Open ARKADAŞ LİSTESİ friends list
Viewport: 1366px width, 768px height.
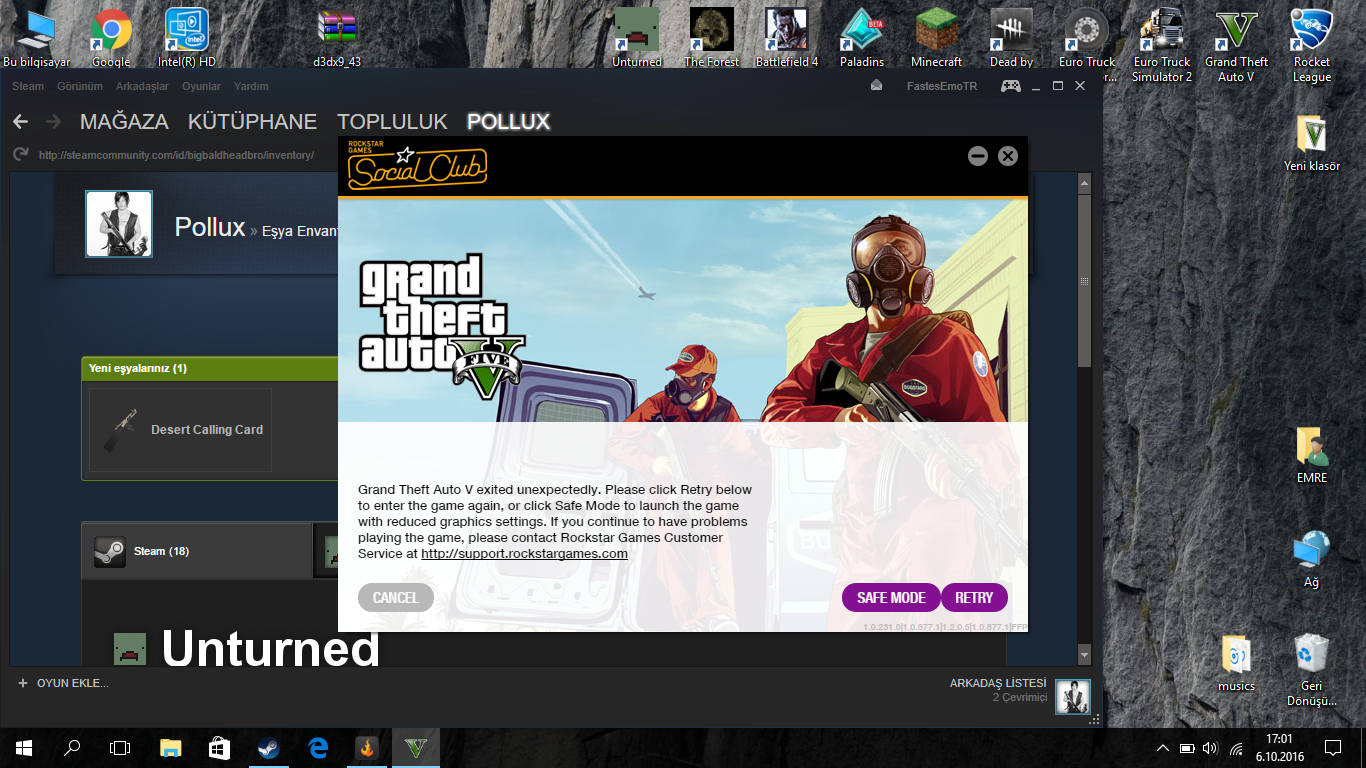998,684
